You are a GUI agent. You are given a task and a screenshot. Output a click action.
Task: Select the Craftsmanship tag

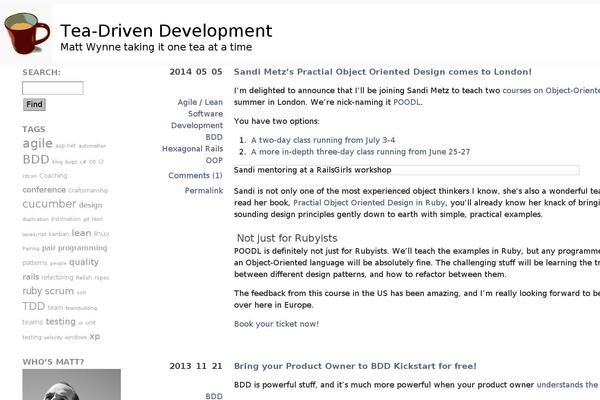coord(88,191)
